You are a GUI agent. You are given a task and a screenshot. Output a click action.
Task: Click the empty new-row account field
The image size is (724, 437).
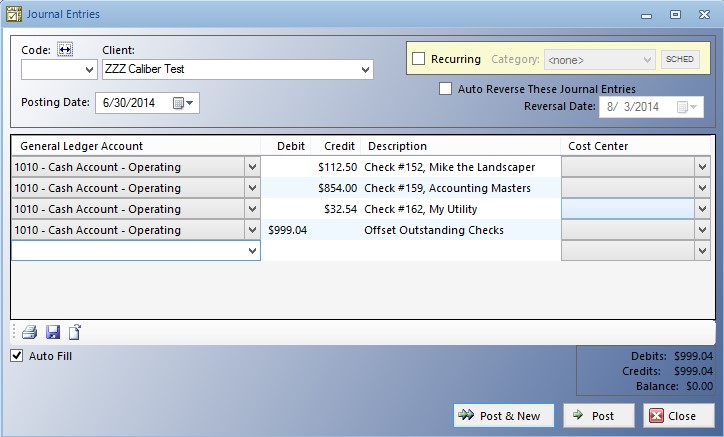pos(128,251)
